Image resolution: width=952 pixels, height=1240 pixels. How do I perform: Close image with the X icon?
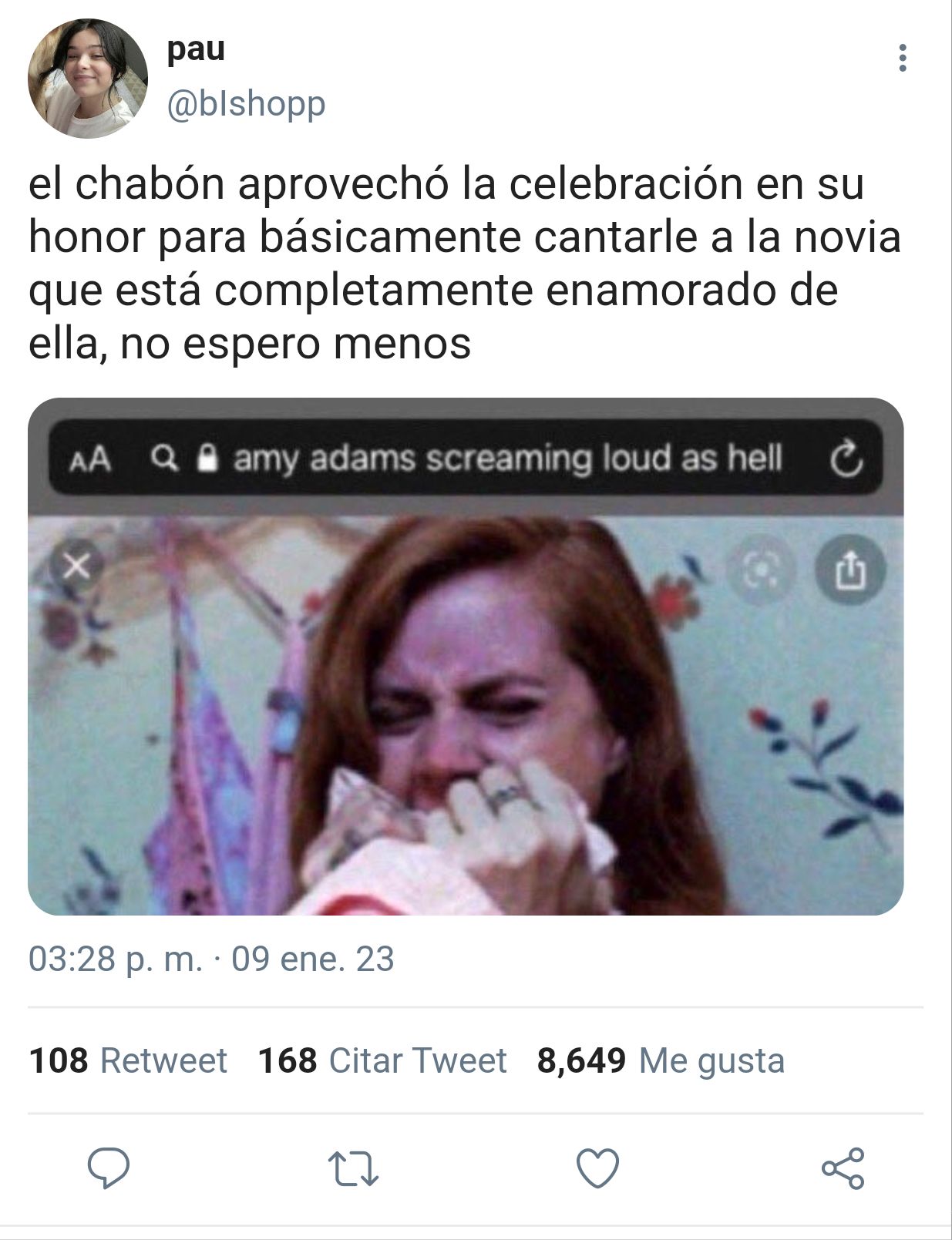coord(76,566)
